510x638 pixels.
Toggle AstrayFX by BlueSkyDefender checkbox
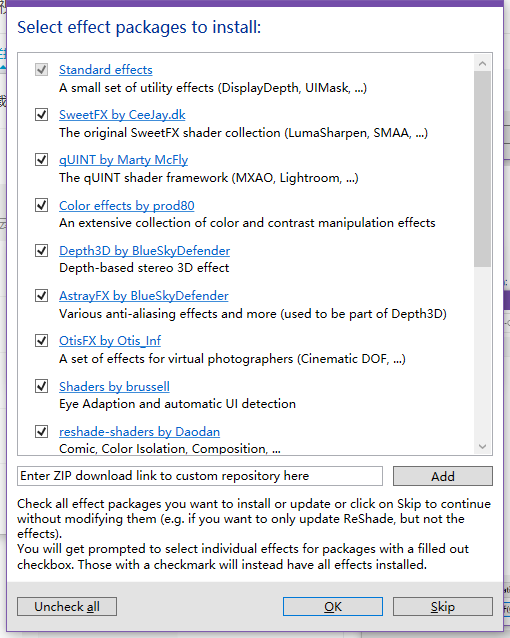(42, 295)
